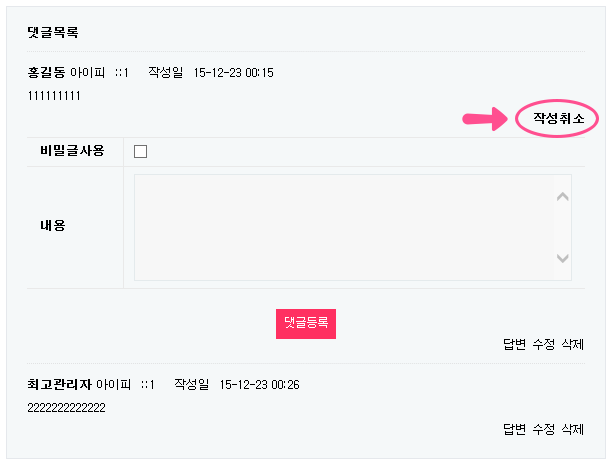Click the 내용 field label
The height and width of the screenshot is (474, 614).
pyautogui.click(x=53, y=226)
